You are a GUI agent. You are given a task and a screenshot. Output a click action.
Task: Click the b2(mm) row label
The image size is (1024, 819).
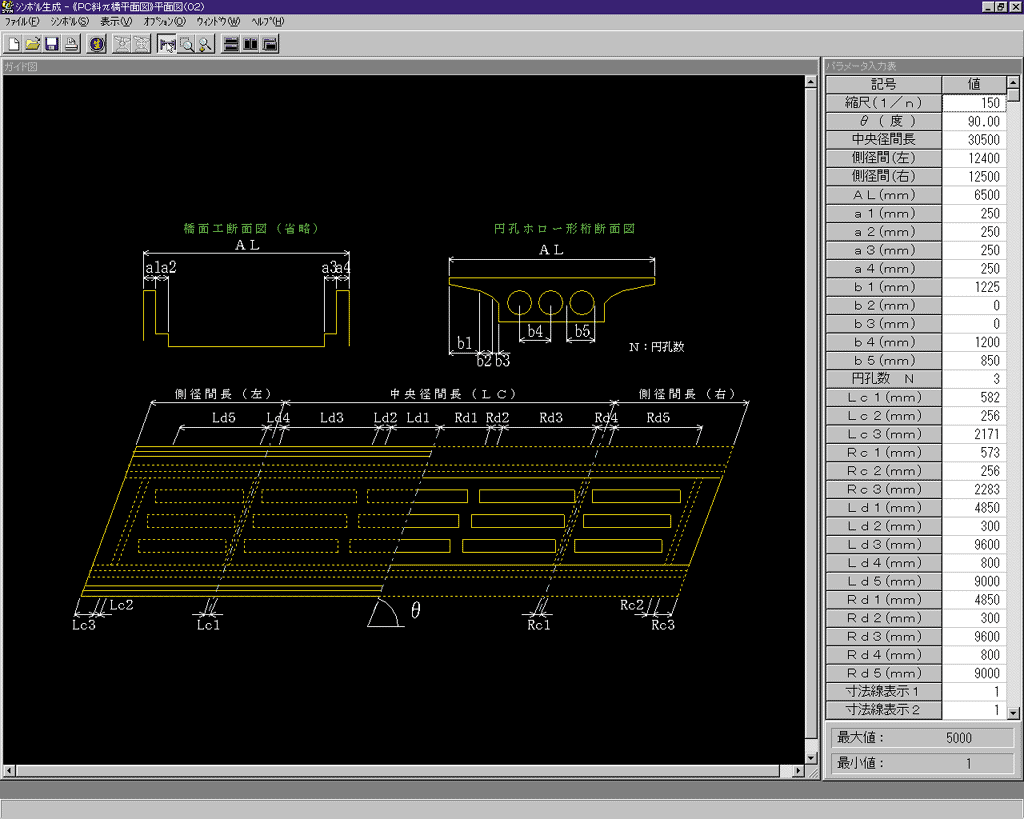click(884, 305)
